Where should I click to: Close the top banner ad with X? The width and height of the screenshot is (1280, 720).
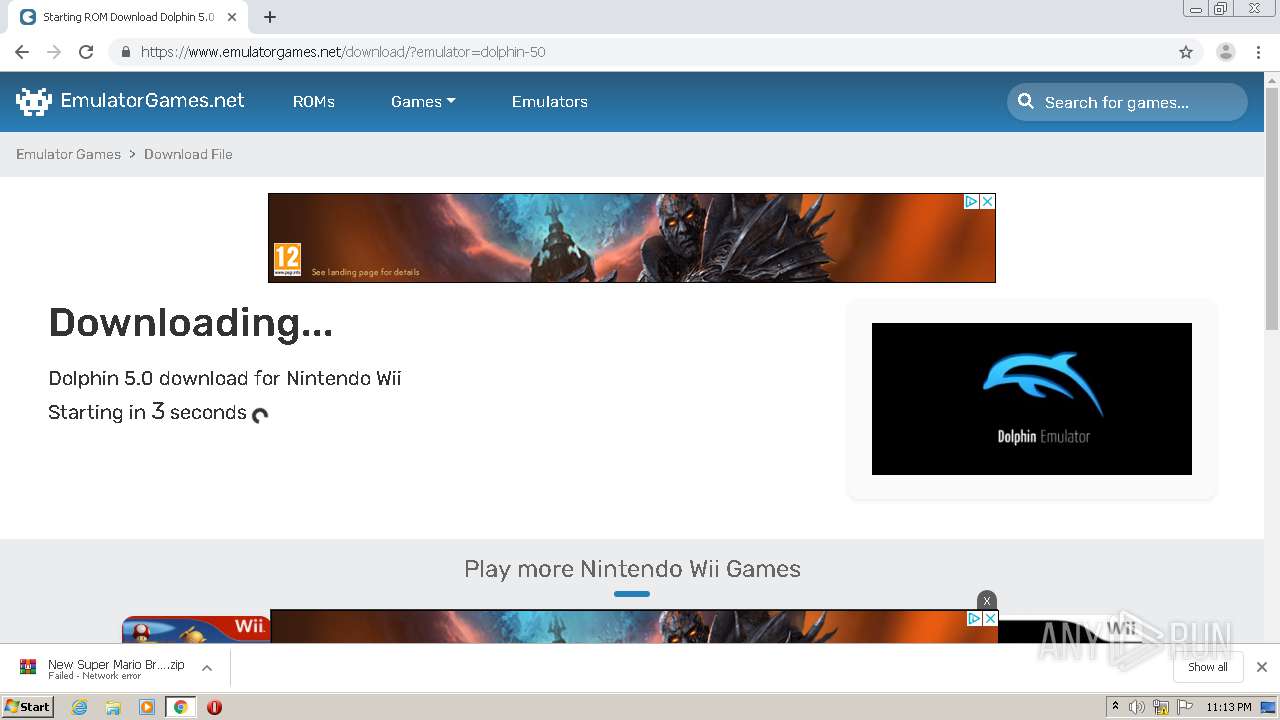[x=987, y=201]
